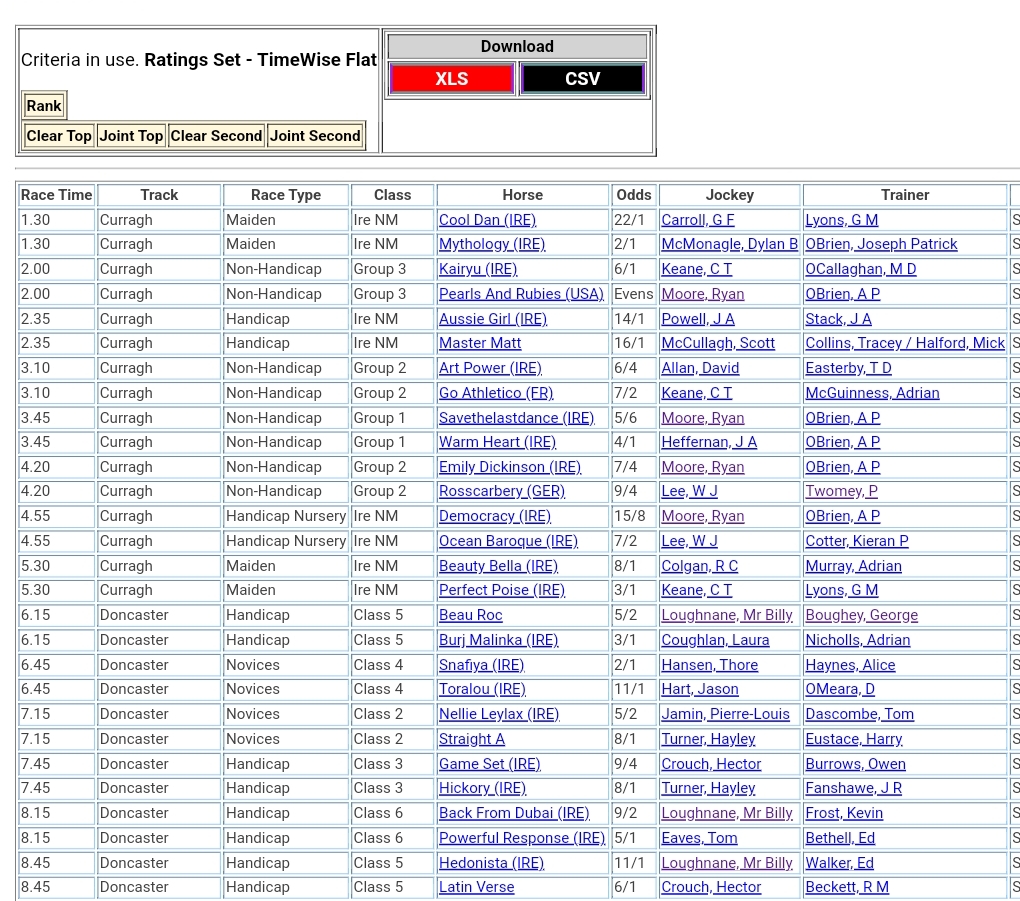Open trainer OBrien, Joseph Patrick link
Image resolution: width=1020 pixels, height=901 pixels.
[x=881, y=244]
